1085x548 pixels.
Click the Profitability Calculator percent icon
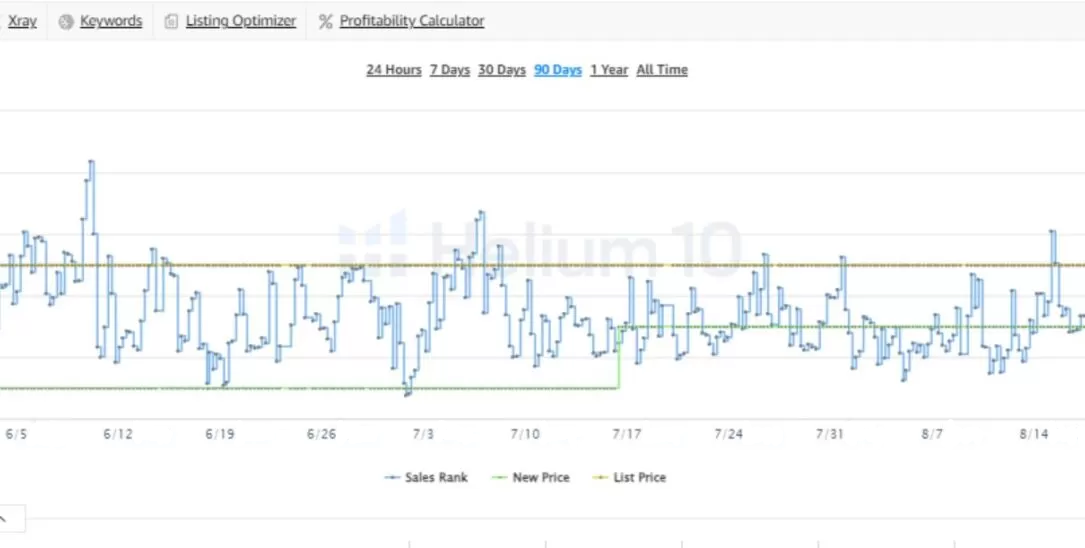tap(325, 21)
